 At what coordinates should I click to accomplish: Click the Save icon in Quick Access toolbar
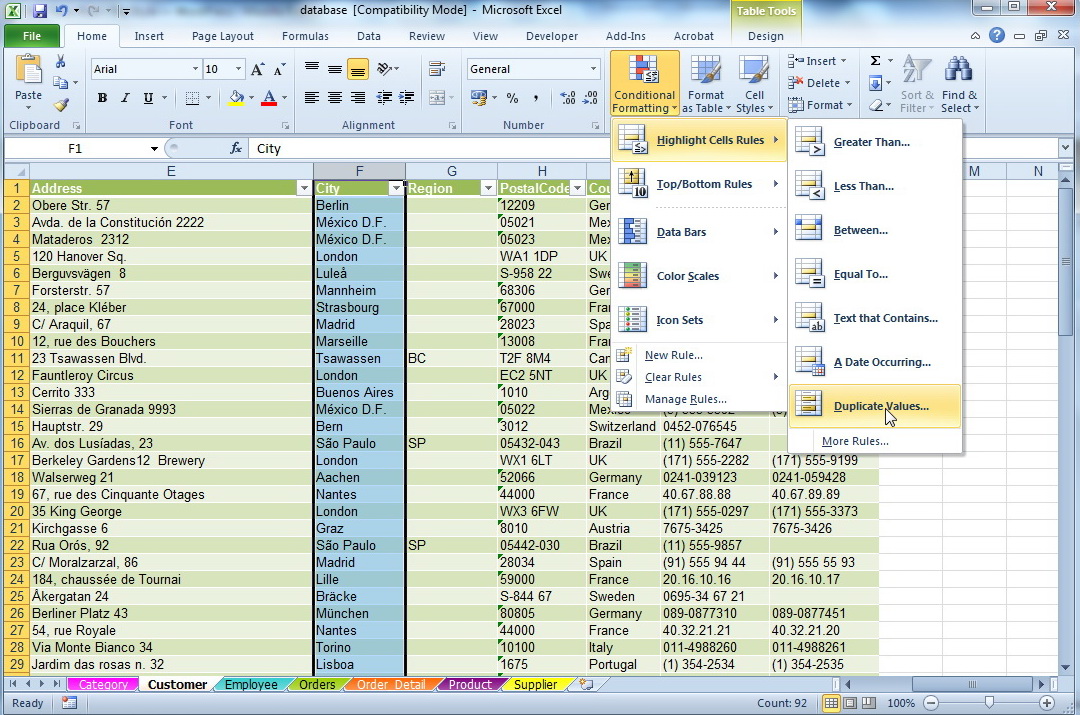pos(40,10)
